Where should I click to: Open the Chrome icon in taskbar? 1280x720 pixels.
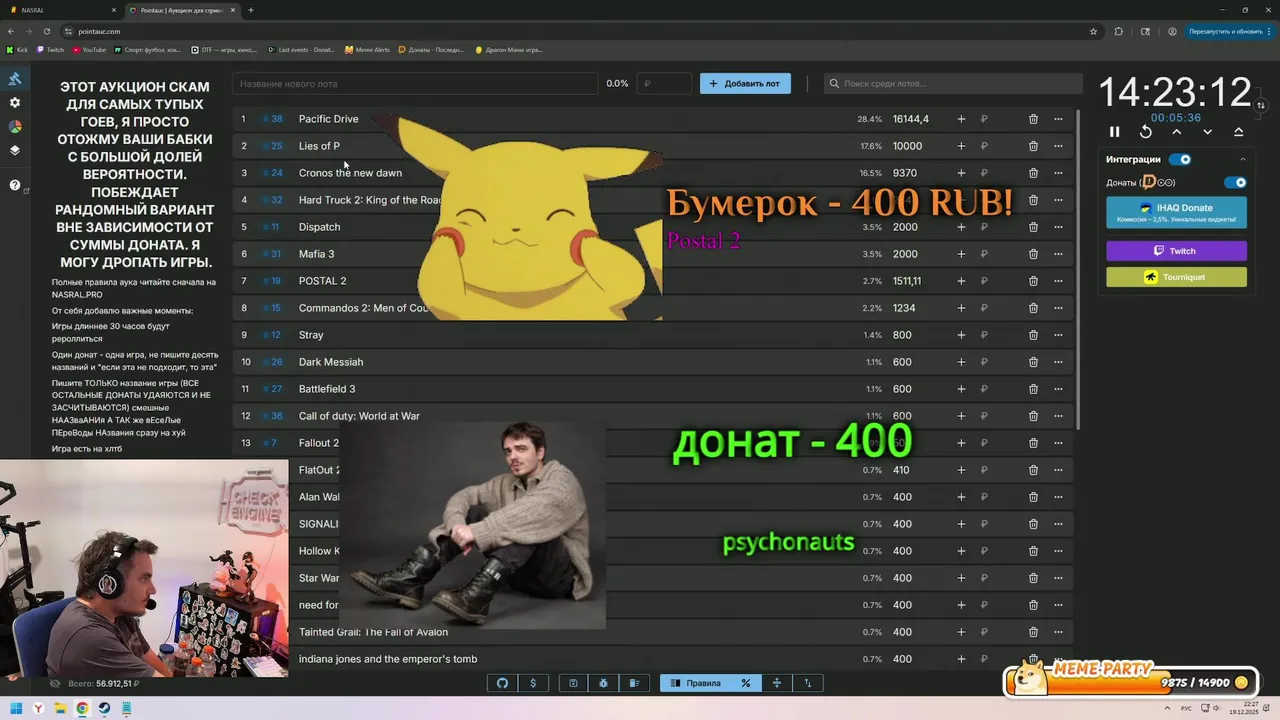tap(82, 709)
